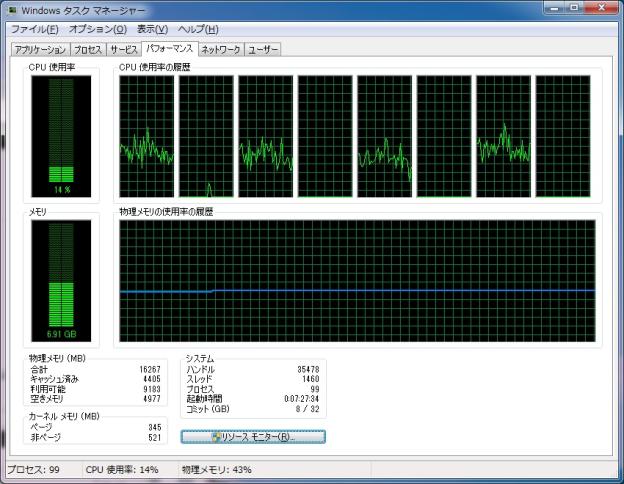
Task: Click the fifth CPU core history graph
Action: point(384,136)
